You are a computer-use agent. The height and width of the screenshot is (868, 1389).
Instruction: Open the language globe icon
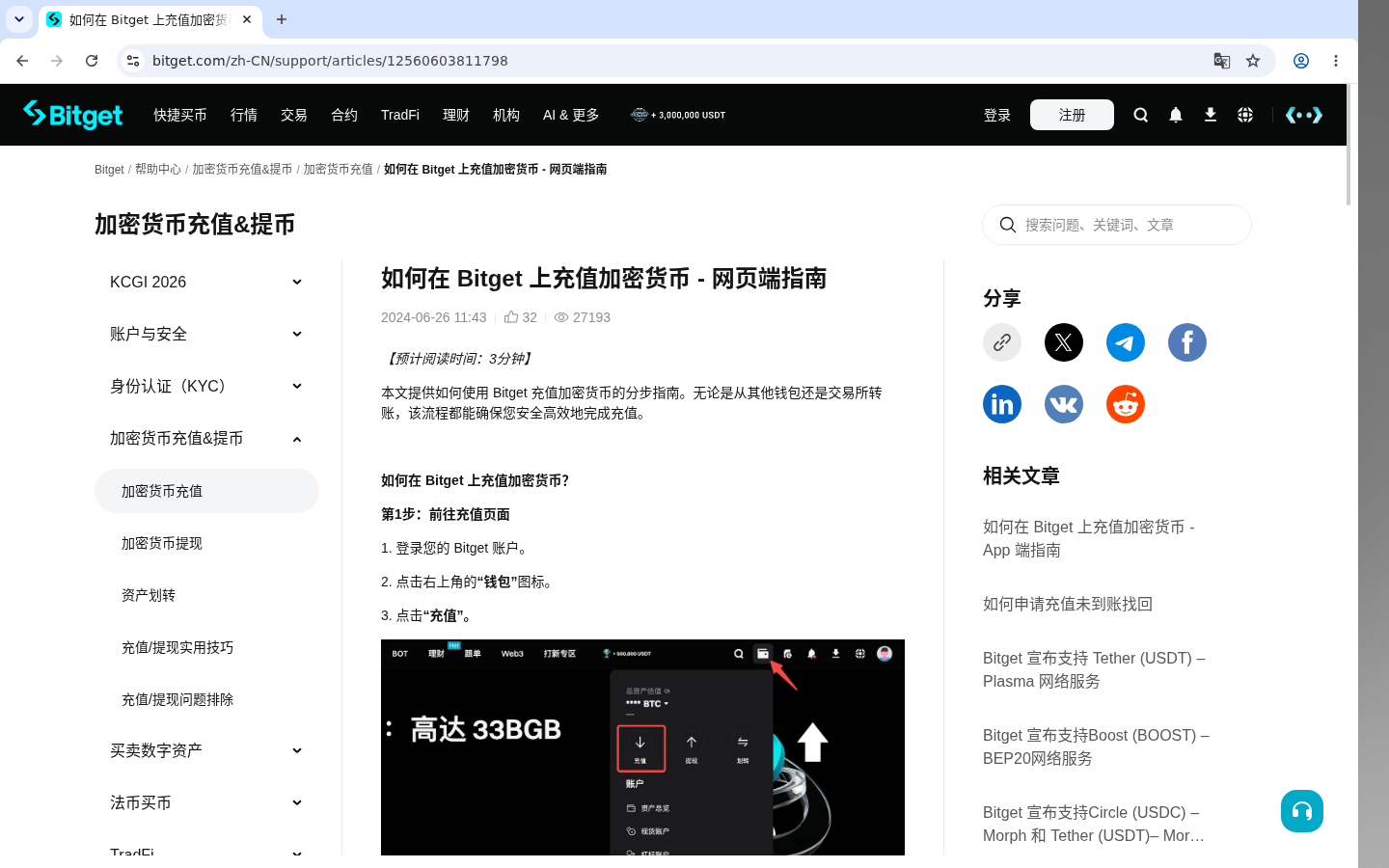click(x=1245, y=115)
